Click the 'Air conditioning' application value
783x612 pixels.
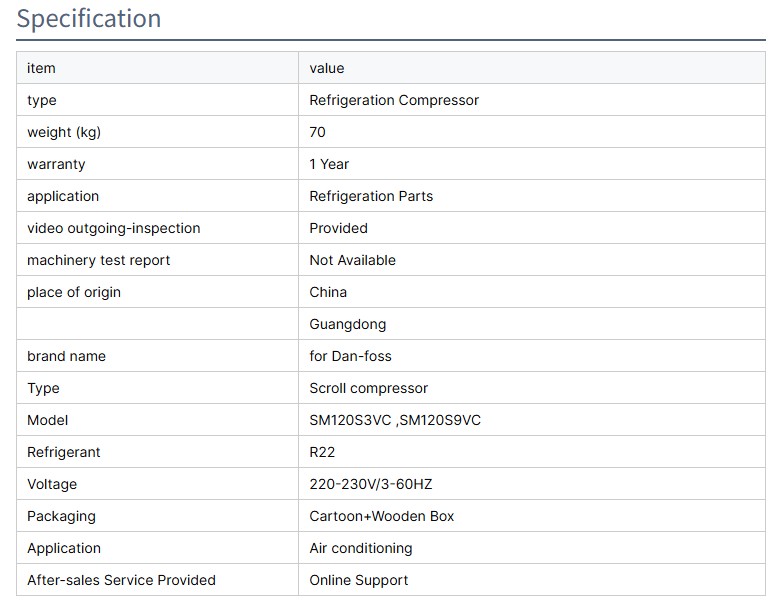[360, 548]
